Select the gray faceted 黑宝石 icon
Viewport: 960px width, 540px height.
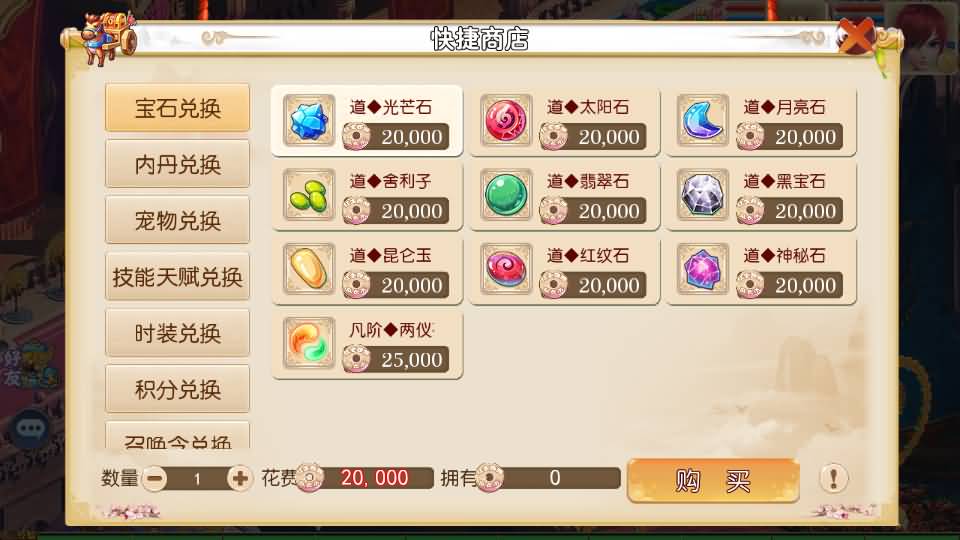703,195
